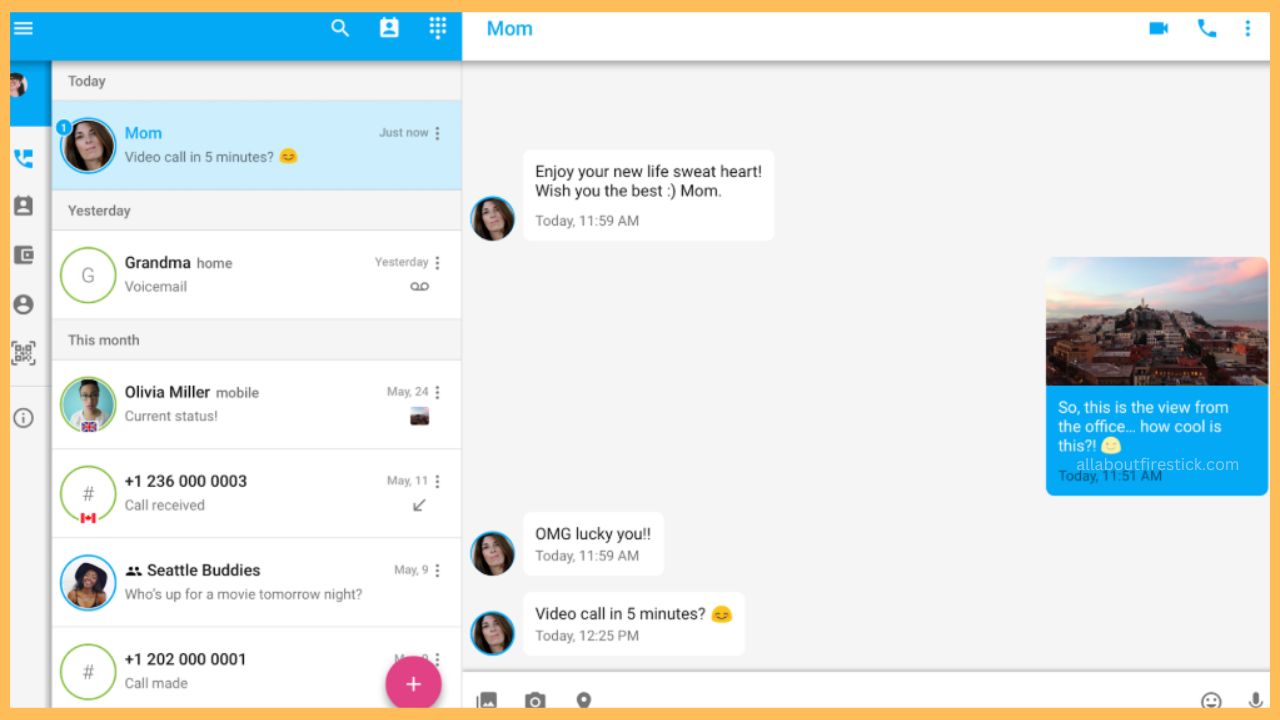Click the camera icon in message bar

tap(535, 701)
